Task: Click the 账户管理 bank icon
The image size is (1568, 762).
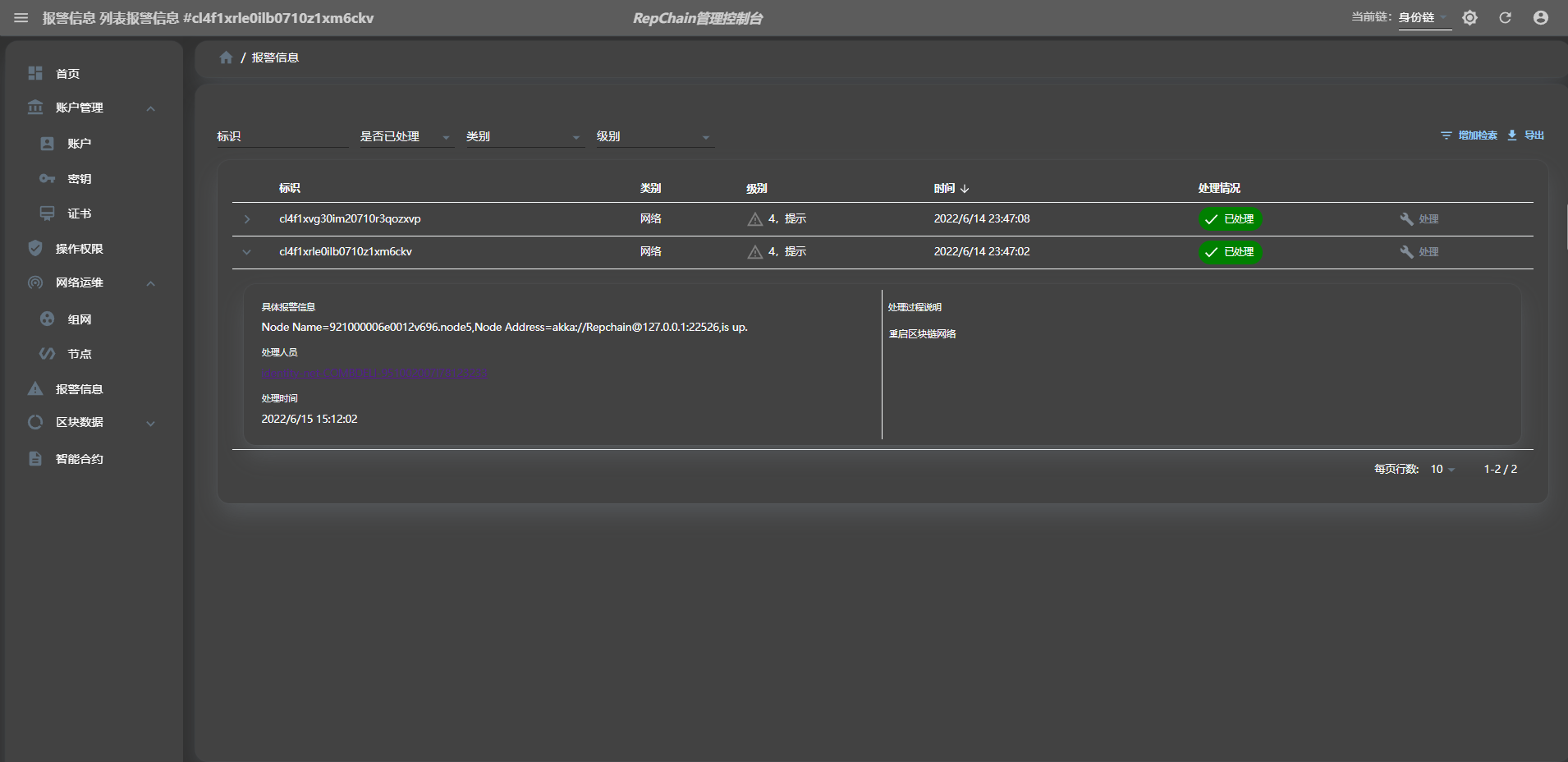Action: (x=35, y=108)
